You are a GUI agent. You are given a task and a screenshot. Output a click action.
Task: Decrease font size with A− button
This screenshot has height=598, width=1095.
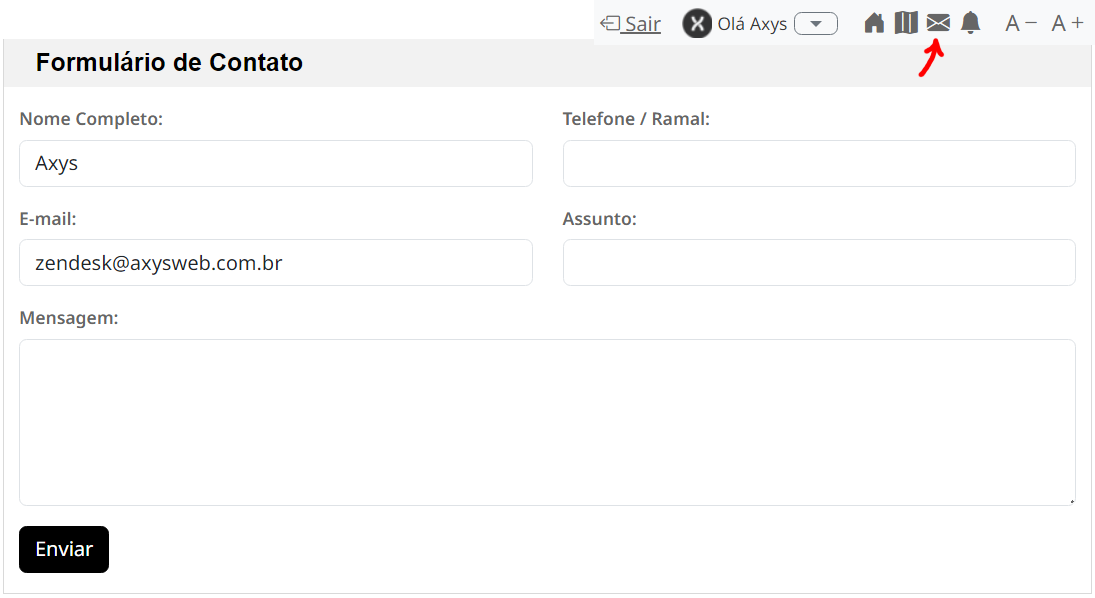[1021, 24]
